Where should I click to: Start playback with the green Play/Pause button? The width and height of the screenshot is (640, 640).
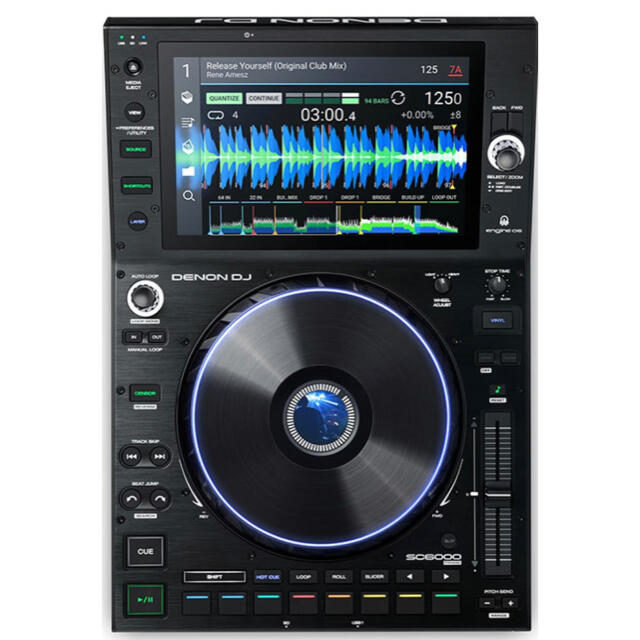click(x=145, y=600)
